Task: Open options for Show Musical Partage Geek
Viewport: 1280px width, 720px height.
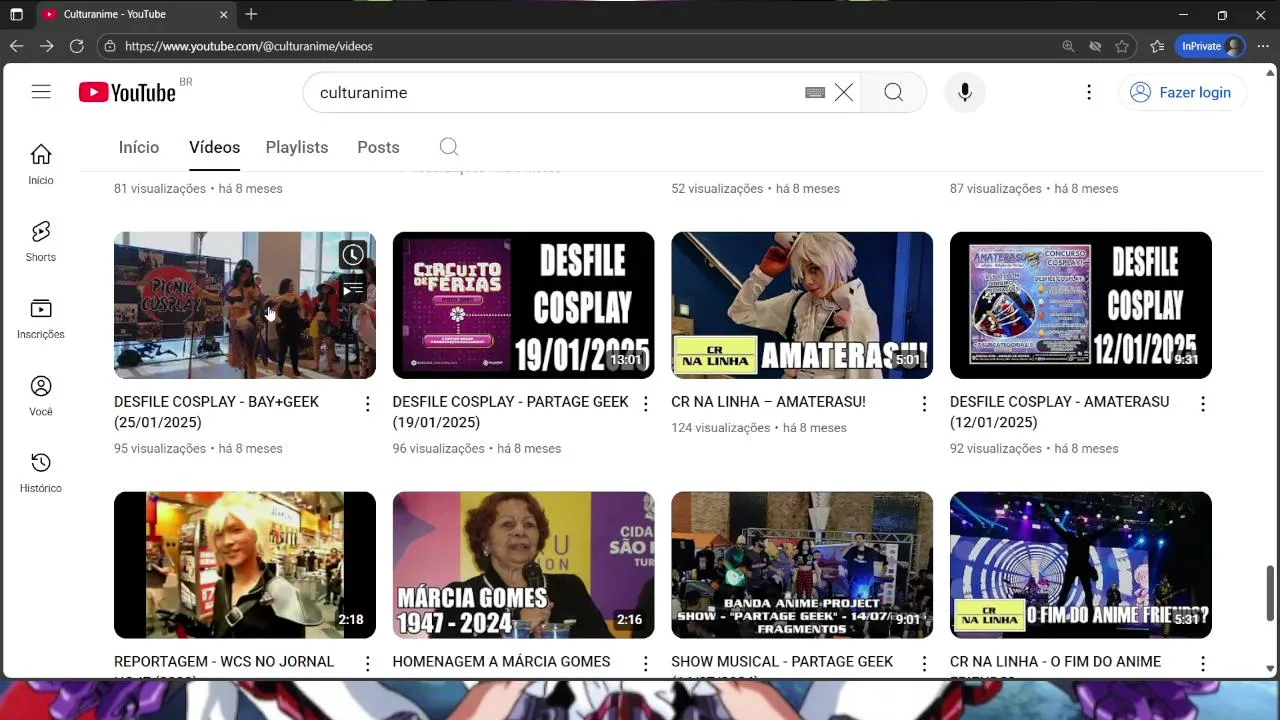Action: (x=925, y=664)
